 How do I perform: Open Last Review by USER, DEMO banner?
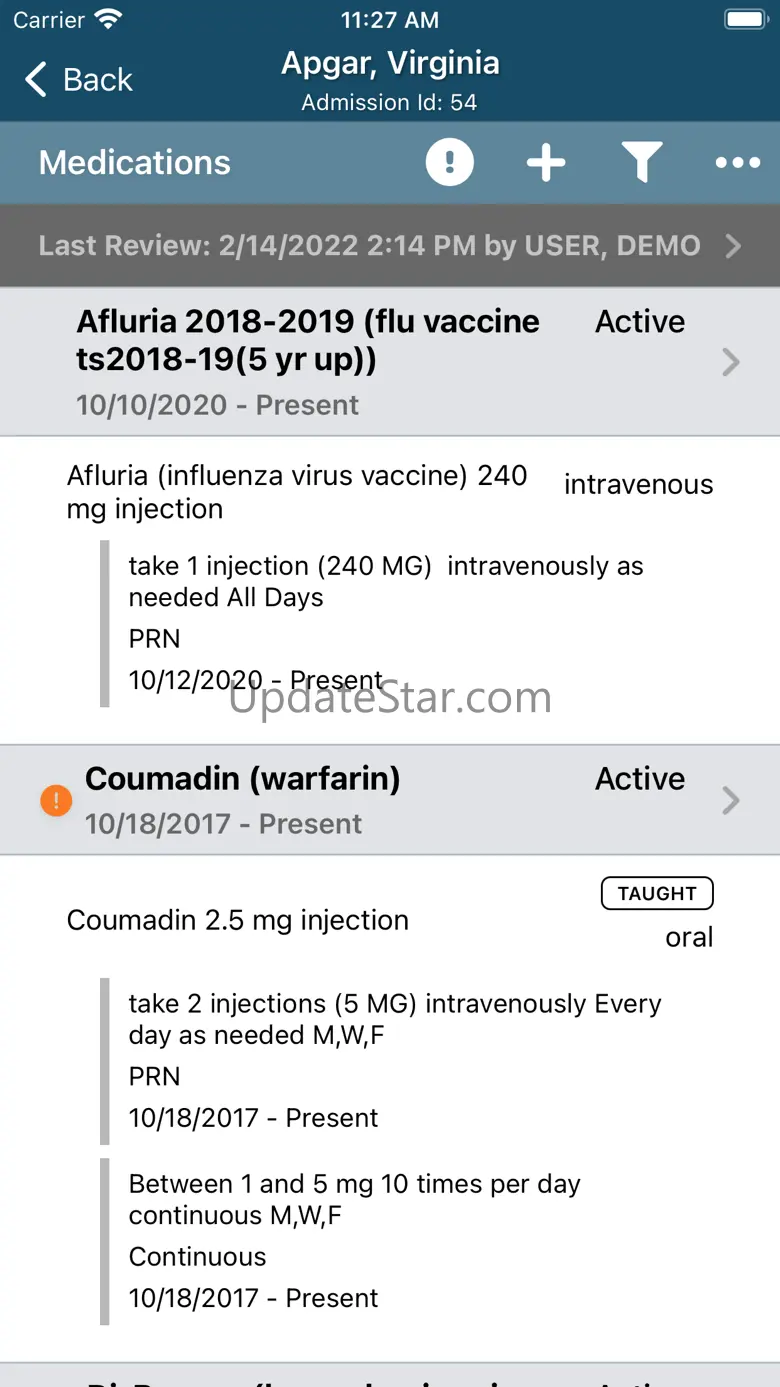click(390, 246)
